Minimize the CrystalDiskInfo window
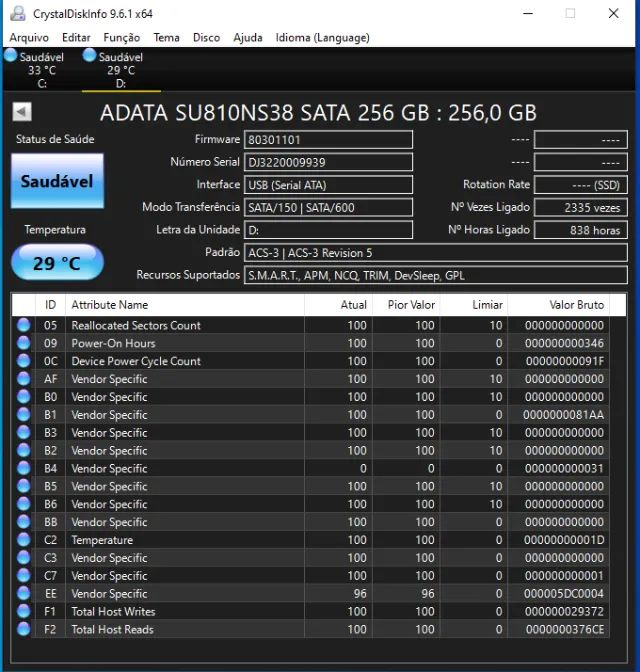The height and width of the screenshot is (672, 640). click(x=528, y=13)
